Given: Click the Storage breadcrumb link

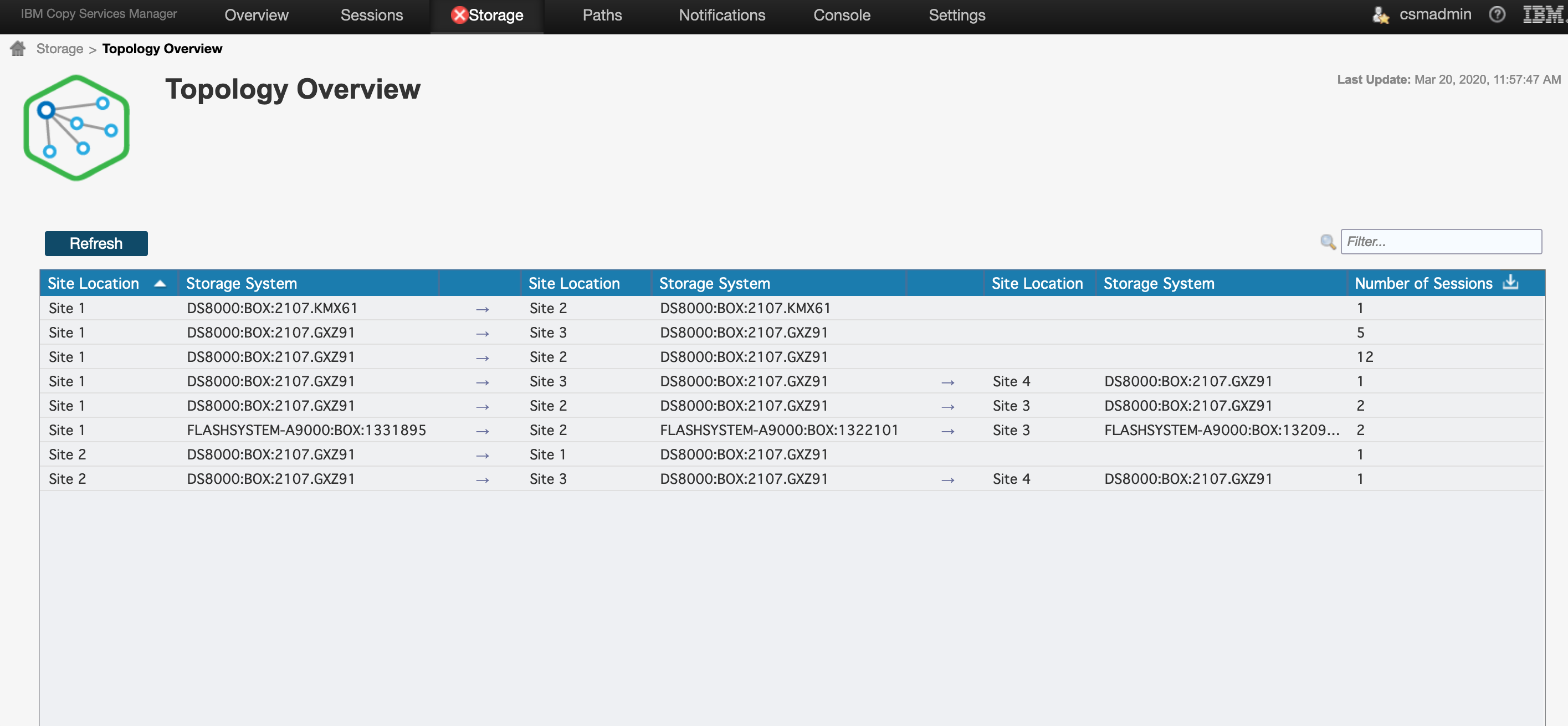Looking at the screenshot, I should [60, 49].
